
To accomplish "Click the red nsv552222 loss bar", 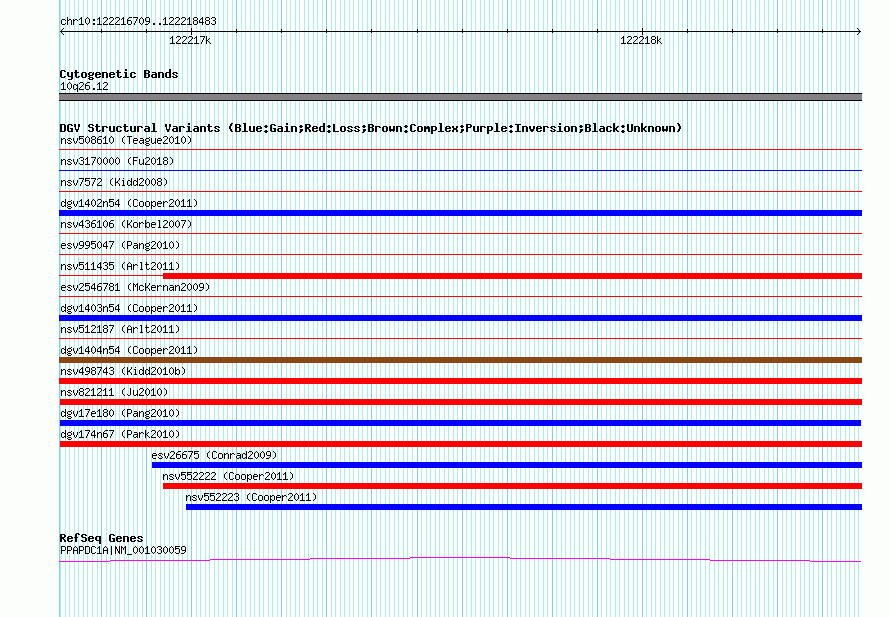I will click(x=512, y=486).
